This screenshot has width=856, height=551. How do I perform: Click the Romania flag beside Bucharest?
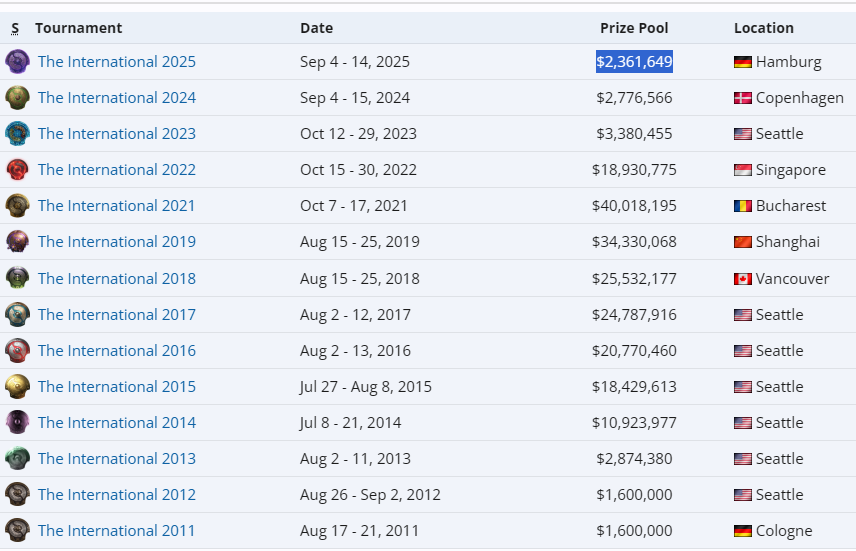point(742,206)
